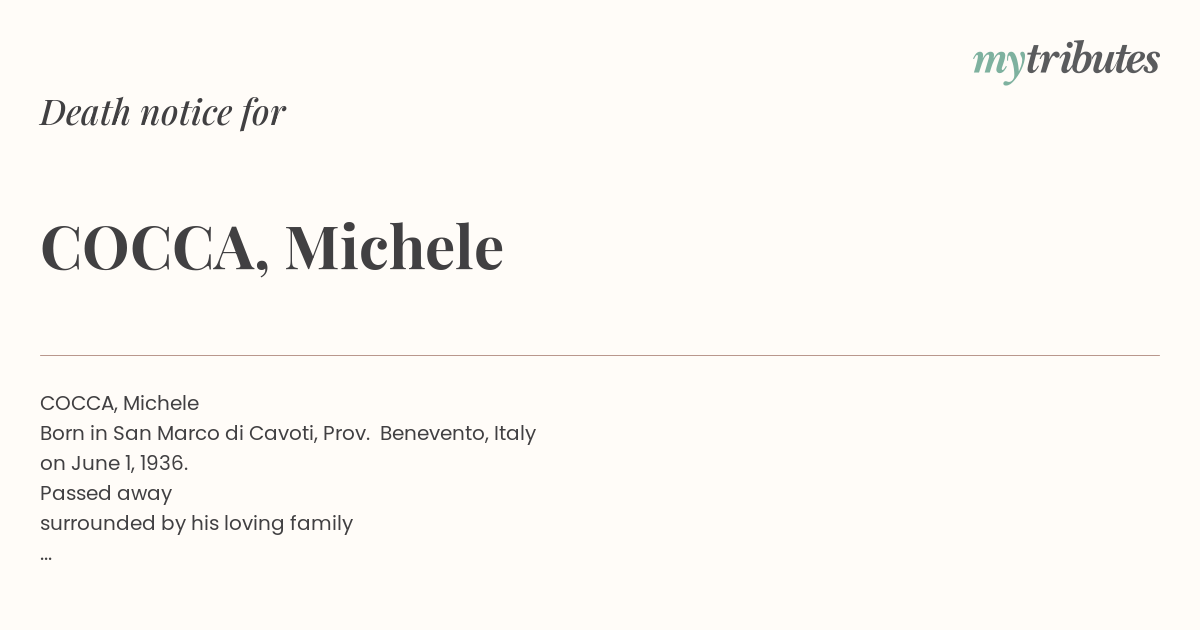The width and height of the screenshot is (1200, 630).
Task: Click the word 'Michele' in the title
Action: click(x=394, y=247)
